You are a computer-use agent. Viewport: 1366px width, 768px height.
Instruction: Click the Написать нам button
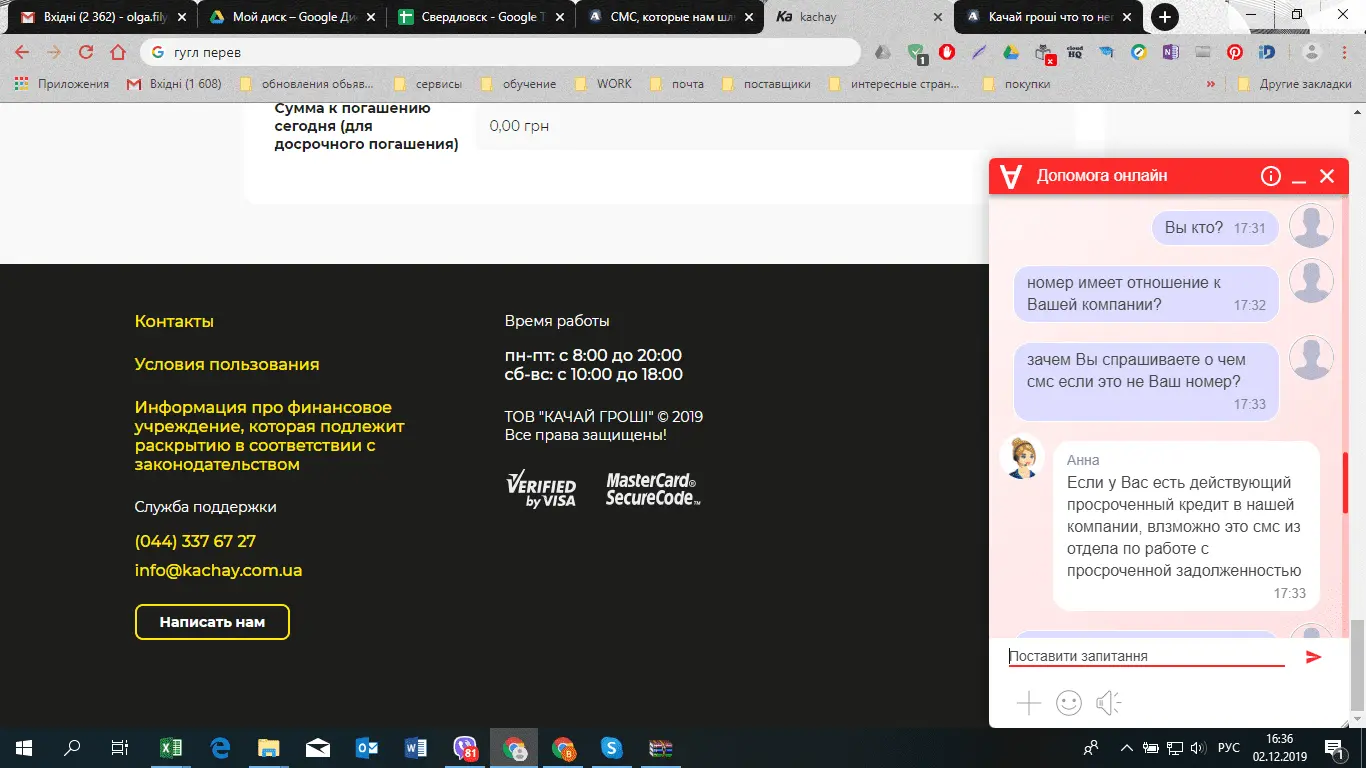212,621
